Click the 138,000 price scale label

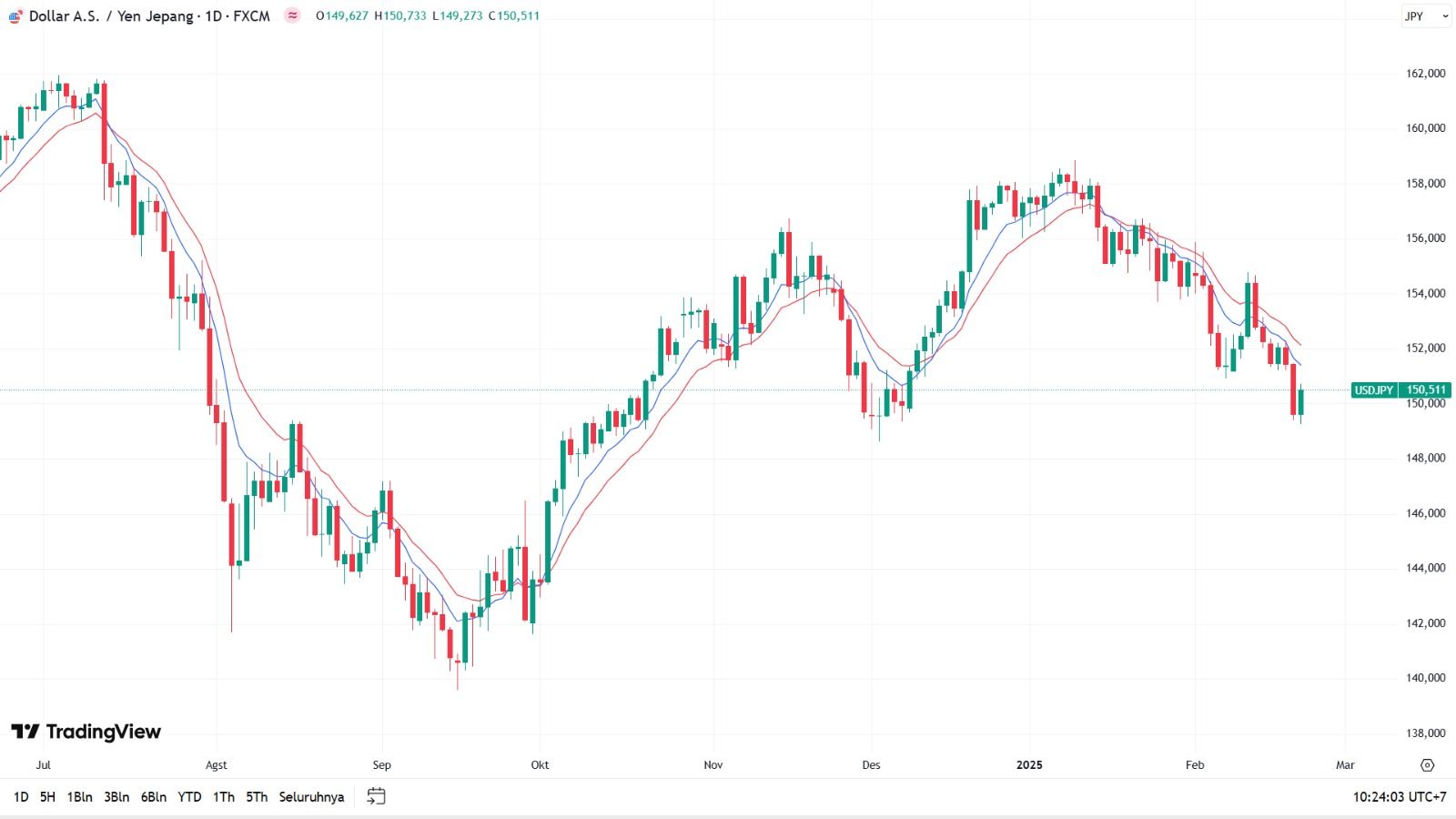pyautogui.click(x=1426, y=733)
